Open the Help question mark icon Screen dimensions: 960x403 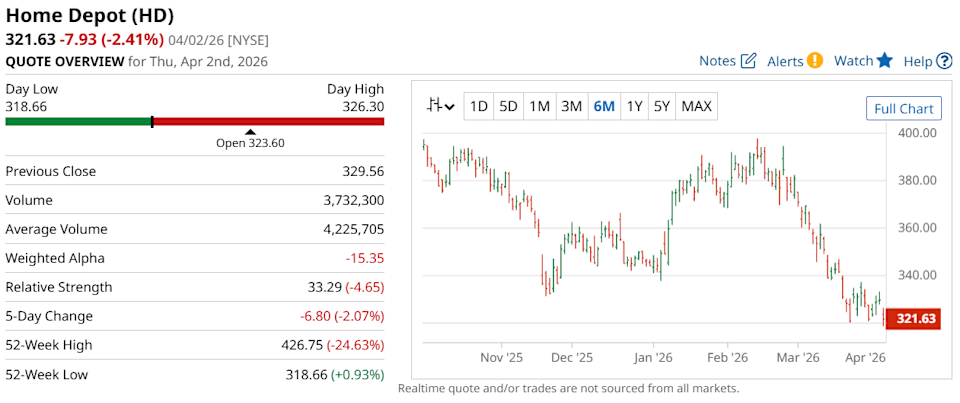point(944,61)
